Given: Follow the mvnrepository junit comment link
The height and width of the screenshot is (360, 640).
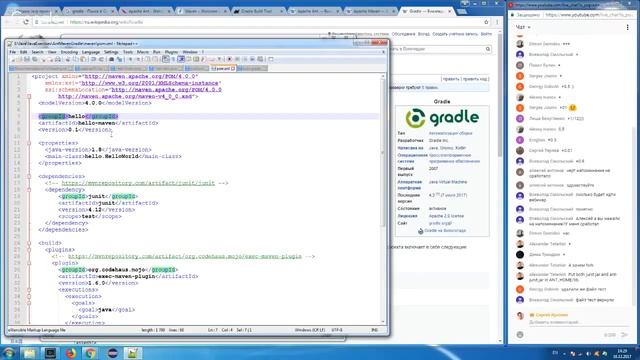Looking at the screenshot, I should click(x=138, y=183).
